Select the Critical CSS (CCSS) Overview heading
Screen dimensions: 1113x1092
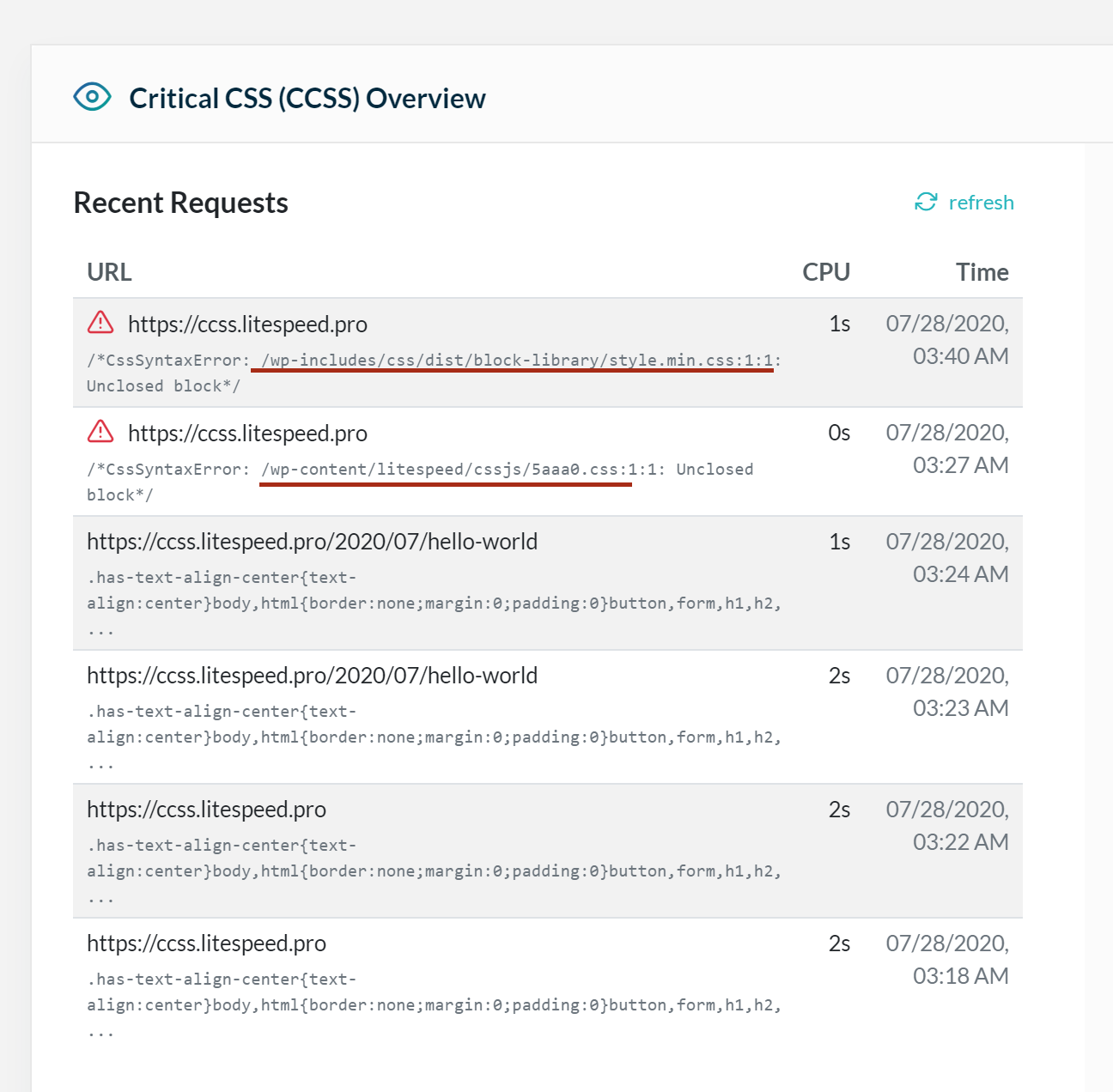click(x=307, y=99)
